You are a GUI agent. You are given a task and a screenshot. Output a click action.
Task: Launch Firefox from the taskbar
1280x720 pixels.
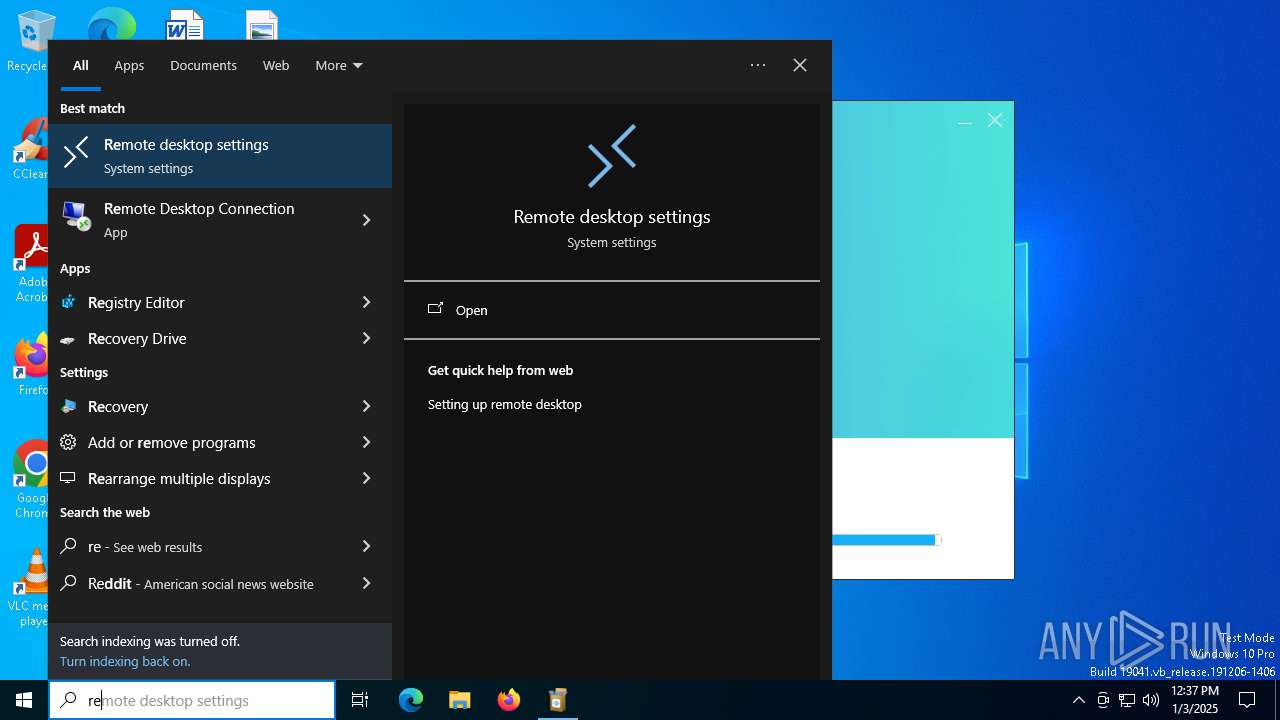point(509,700)
